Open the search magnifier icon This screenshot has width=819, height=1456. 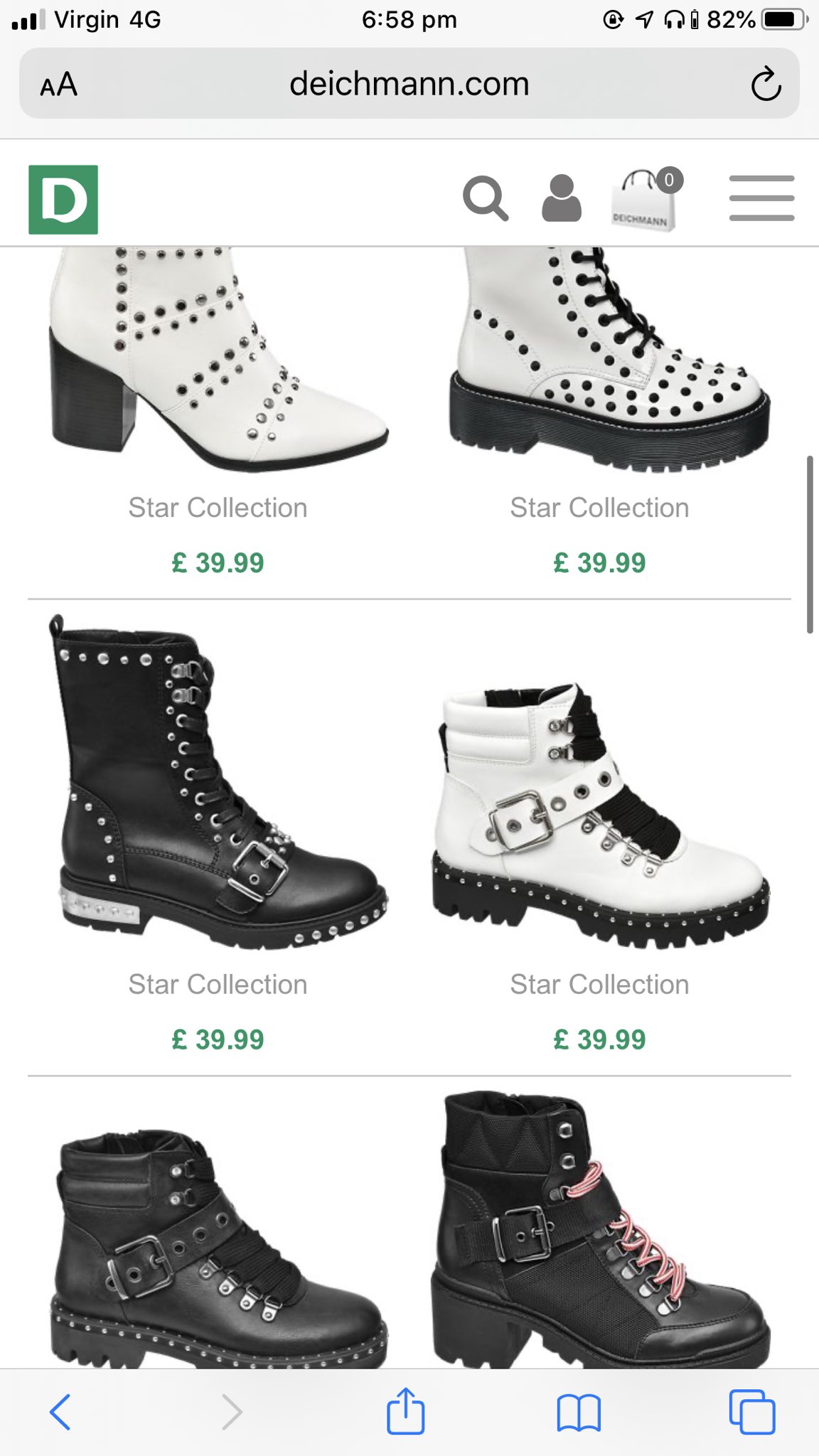[x=486, y=198]
